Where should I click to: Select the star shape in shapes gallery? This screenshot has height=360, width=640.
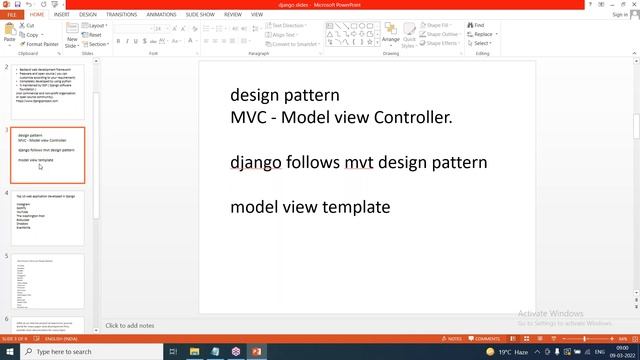[370, 42]
